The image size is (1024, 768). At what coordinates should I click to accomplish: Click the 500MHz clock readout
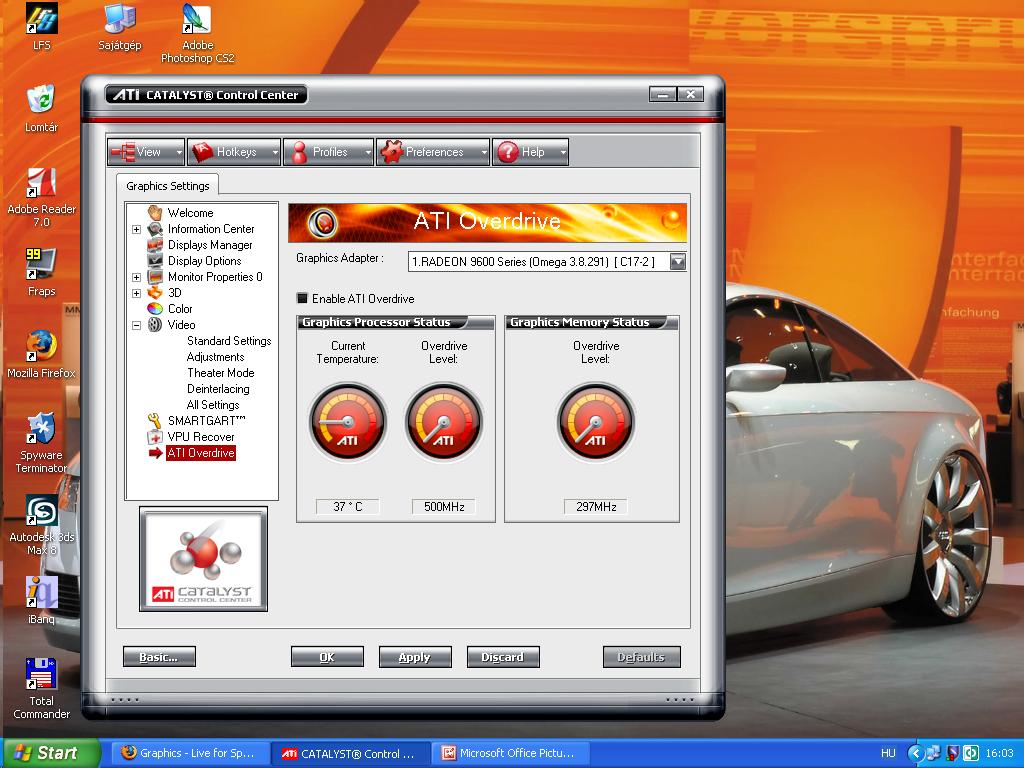pyautogui.click(x=443, y=507)
